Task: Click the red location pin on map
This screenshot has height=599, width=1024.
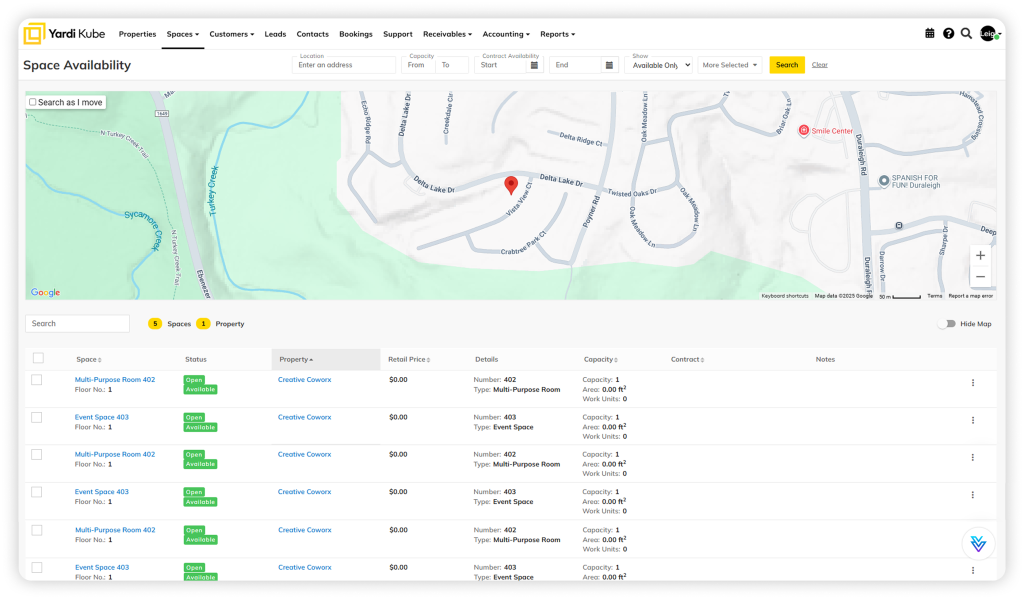Action: (x=511, y=185)
